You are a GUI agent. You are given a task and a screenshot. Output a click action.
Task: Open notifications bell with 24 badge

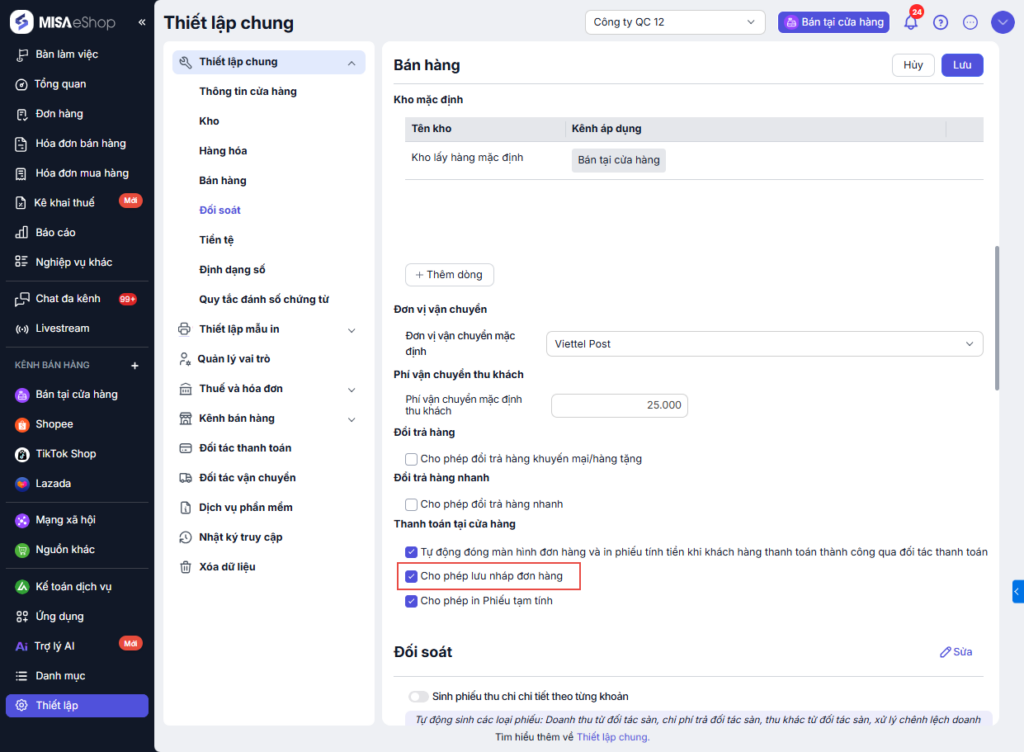911,22
